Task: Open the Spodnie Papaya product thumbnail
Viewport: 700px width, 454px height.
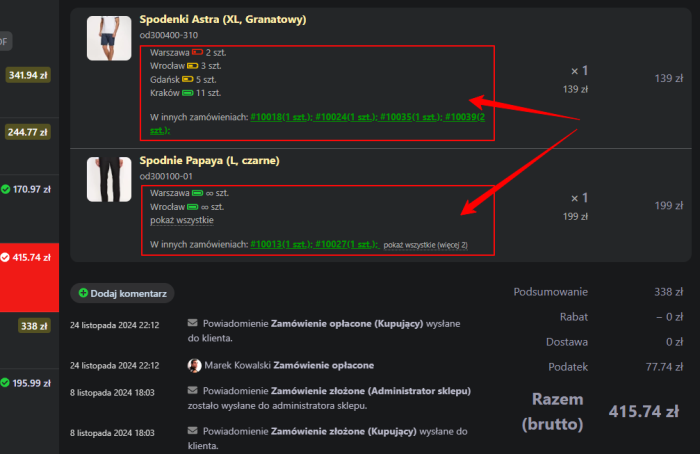Action: 109,180
